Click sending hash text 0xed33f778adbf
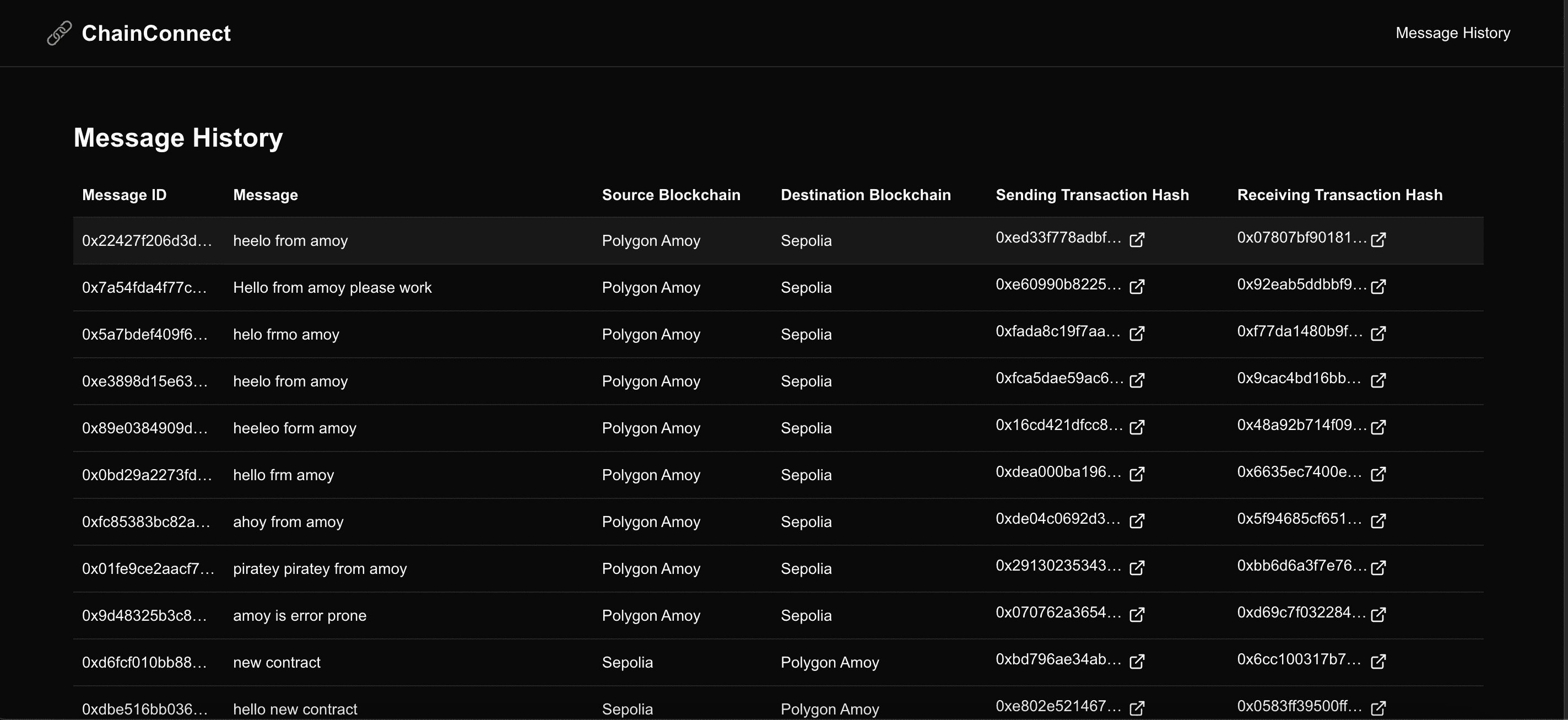The image size is (1568, 720). 1058,238
